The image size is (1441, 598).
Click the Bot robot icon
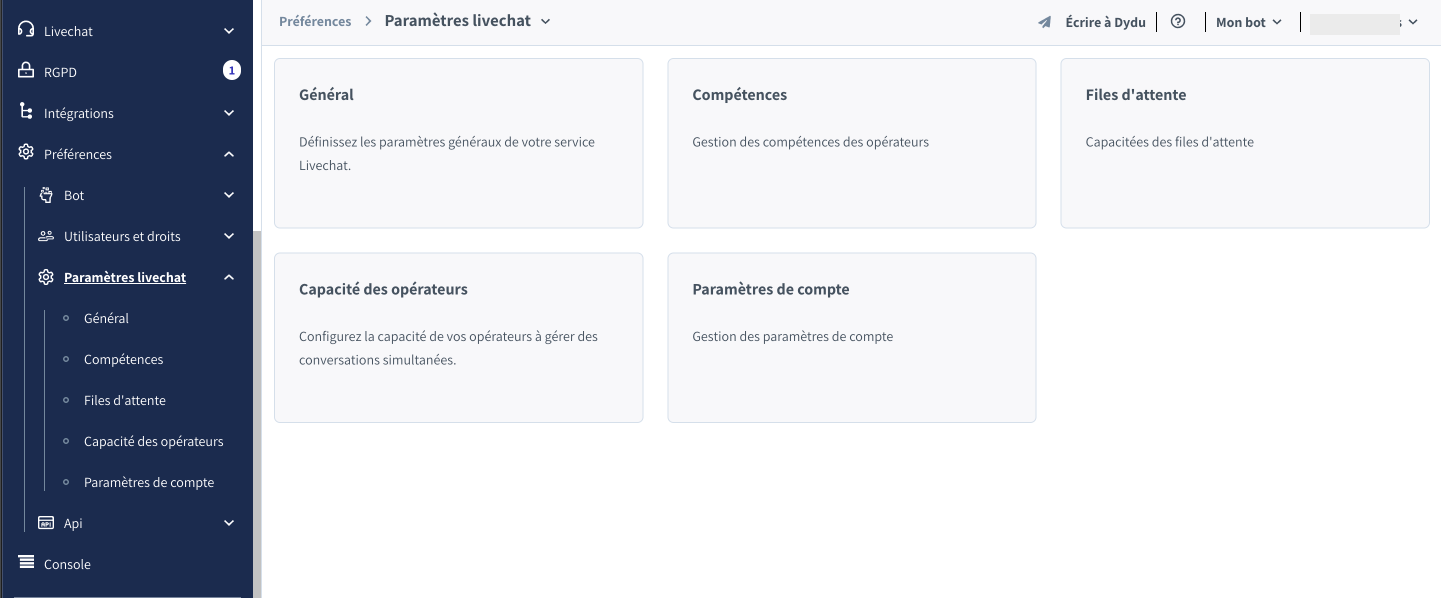click(46, 195)
